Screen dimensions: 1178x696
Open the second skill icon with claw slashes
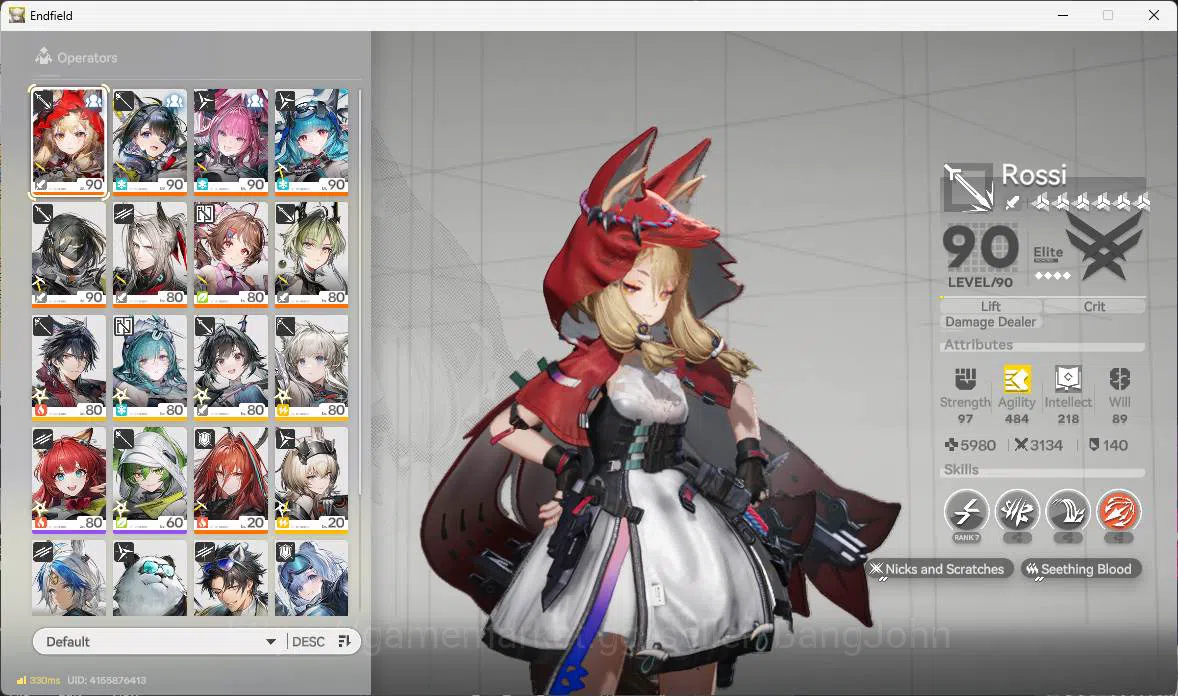pyautogui.click(x=1017, y=513)
